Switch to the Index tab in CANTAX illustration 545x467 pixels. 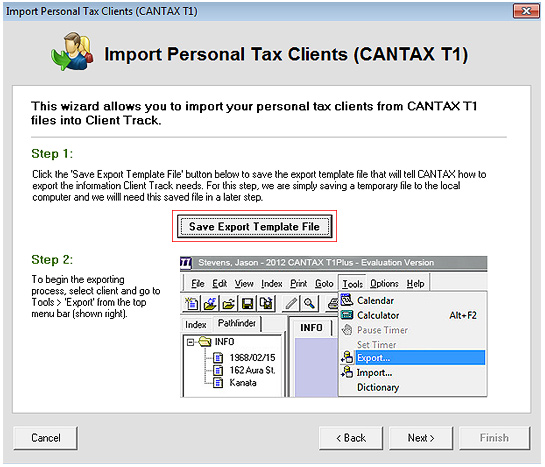coord(196,325)
